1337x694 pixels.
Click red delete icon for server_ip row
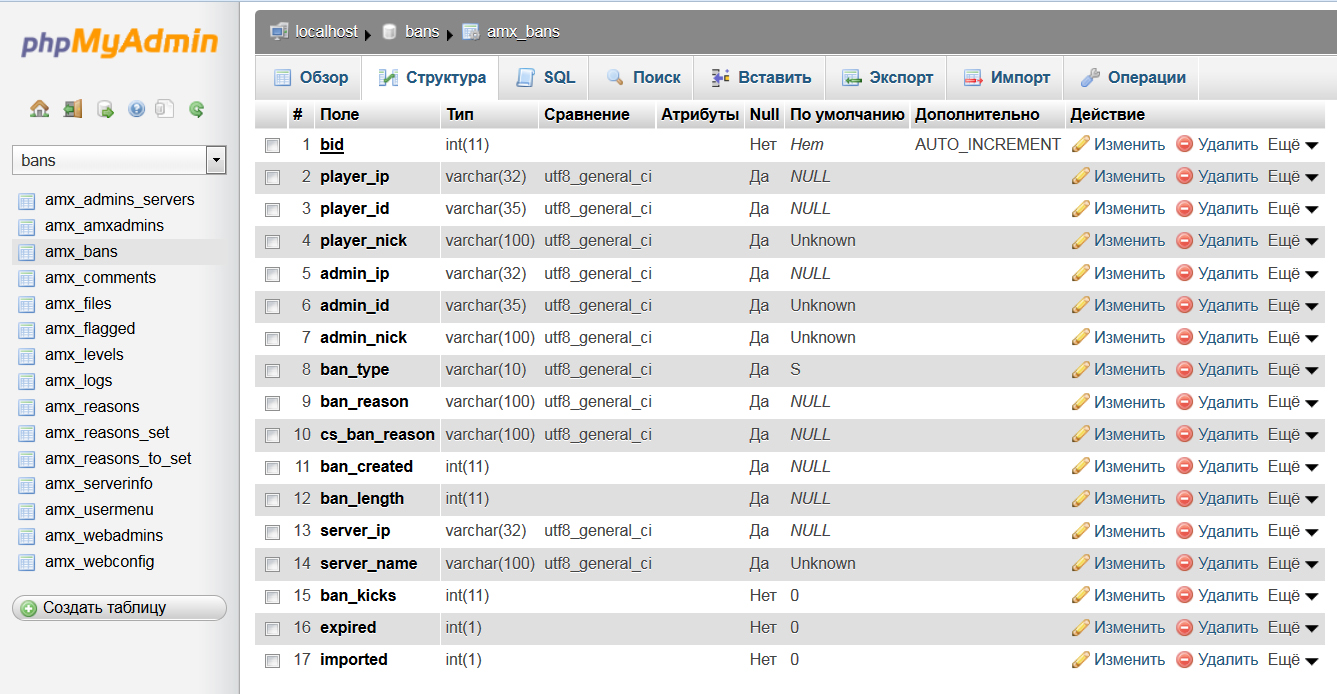1185,530
